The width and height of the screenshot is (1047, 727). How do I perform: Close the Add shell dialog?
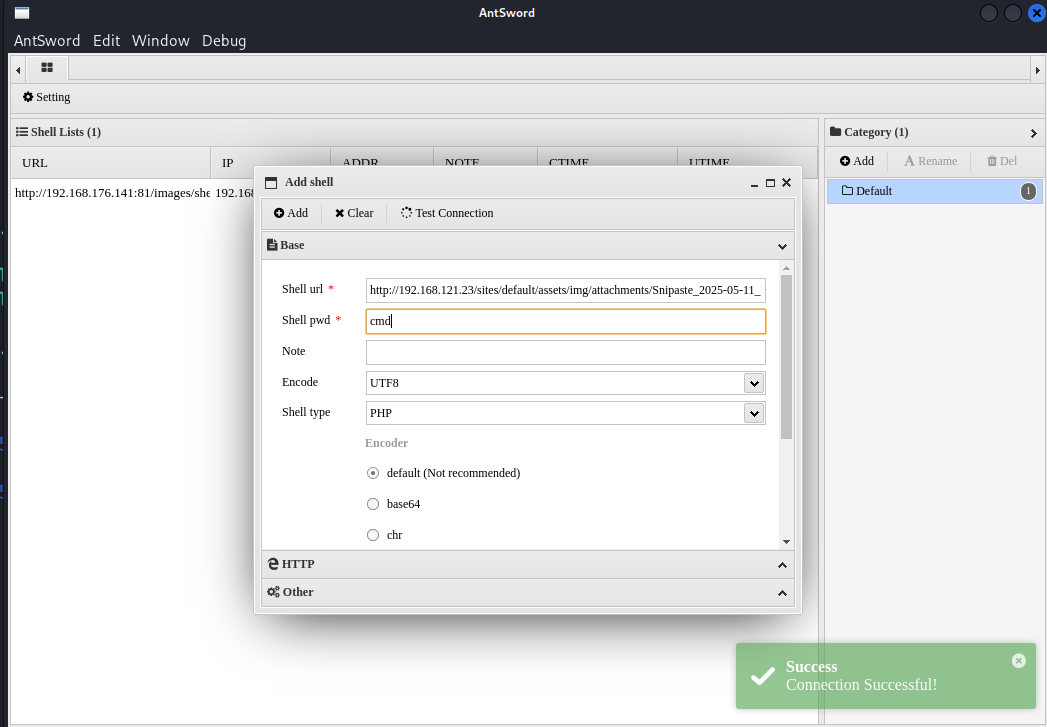787,182
